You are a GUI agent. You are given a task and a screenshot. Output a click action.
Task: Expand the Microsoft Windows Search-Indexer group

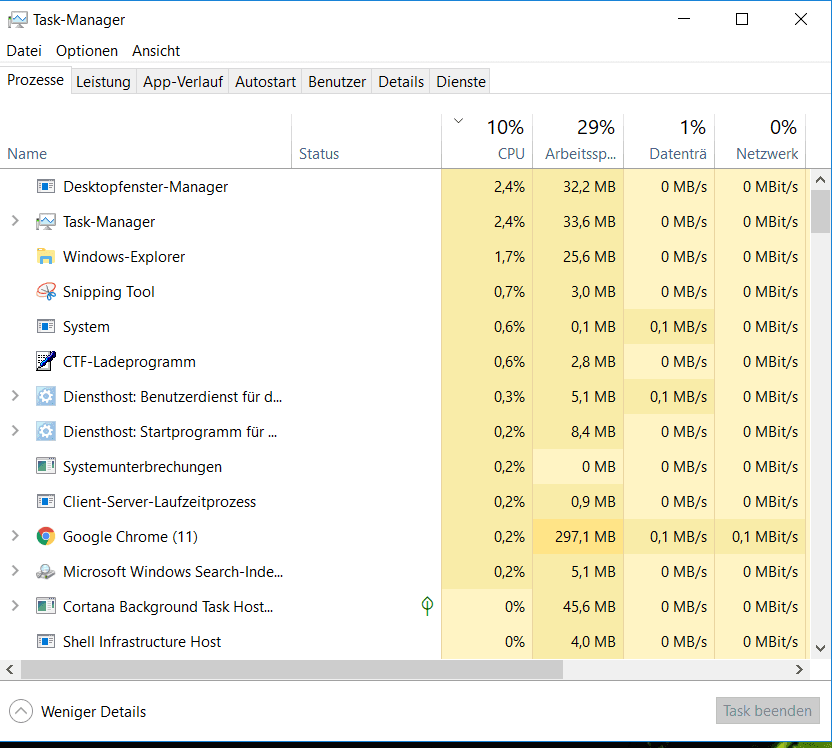tap(15, 571)
